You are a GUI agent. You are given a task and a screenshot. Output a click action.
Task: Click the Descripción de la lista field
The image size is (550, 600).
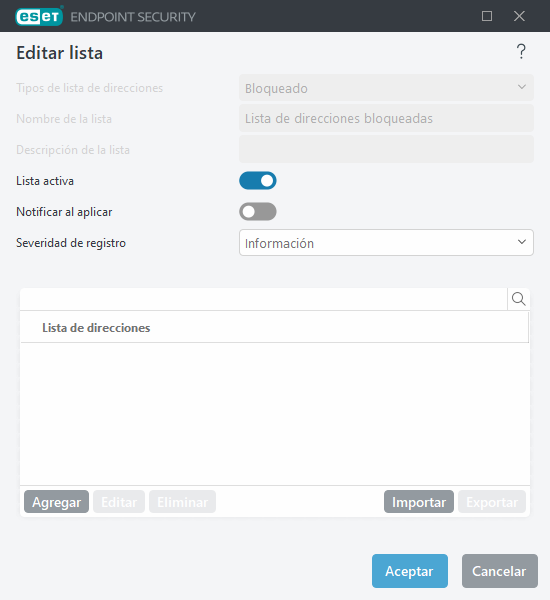point(386,149)
